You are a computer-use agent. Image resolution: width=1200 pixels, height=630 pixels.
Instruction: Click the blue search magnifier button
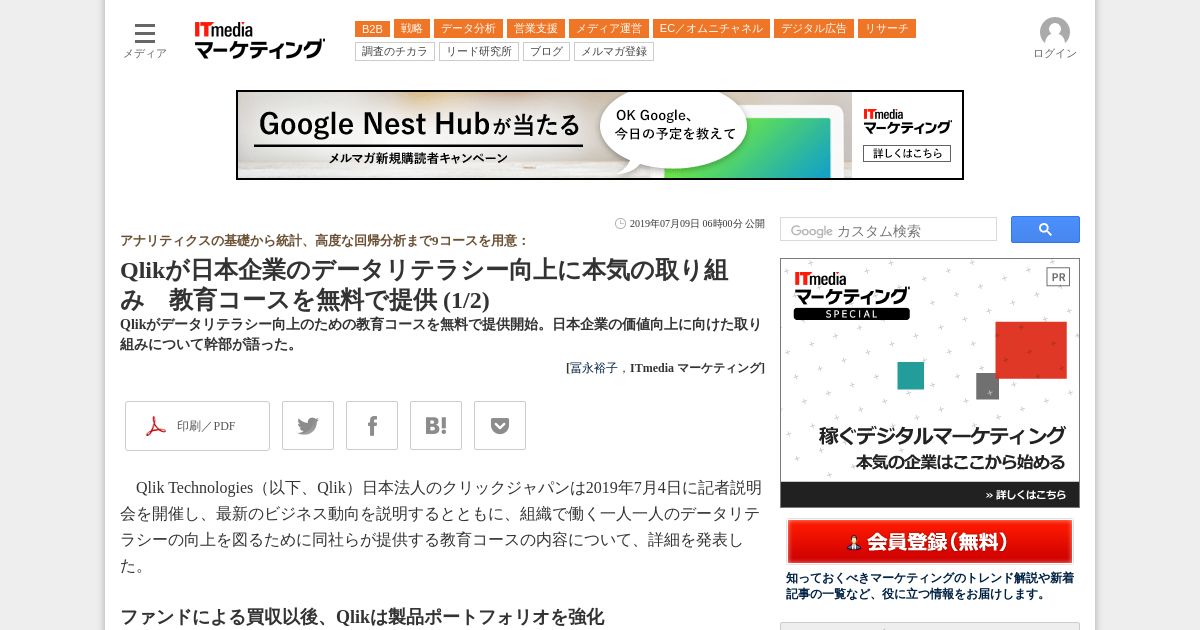point(1045,230)
